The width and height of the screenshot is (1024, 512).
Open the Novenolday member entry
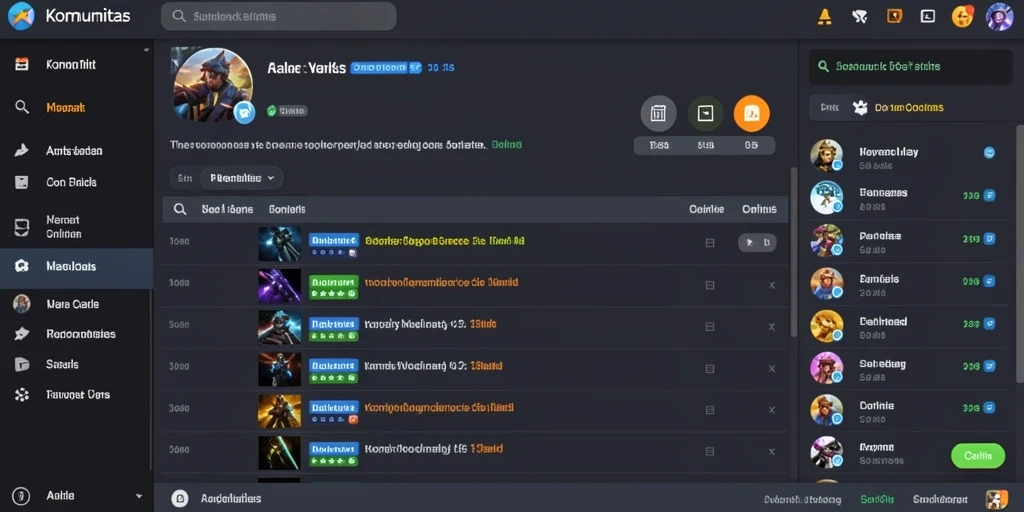pyautogui.click(x=908, y=157)
